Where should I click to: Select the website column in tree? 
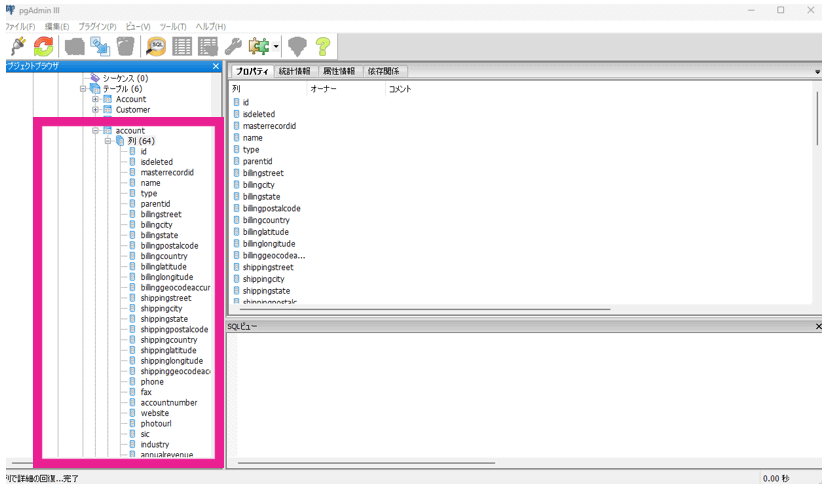(x=155, y=414)
